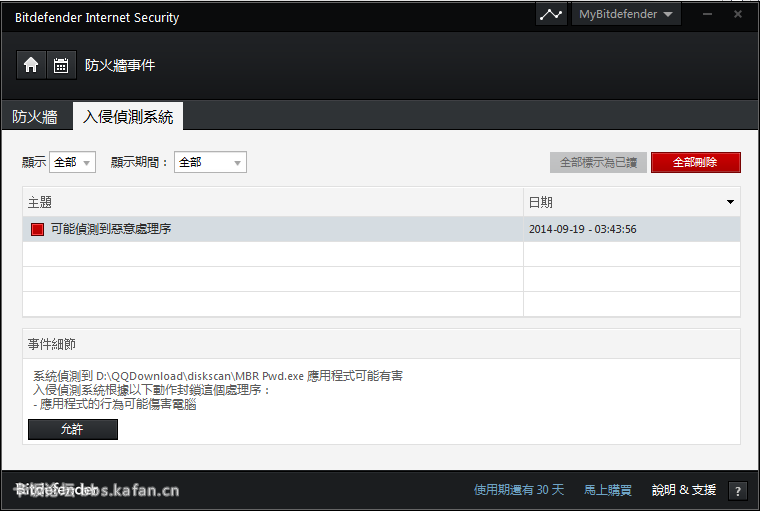Click the 主題 column header
The height and width of the screenshot is (511, 760).
pyautogui.click(x=273, y=202)
